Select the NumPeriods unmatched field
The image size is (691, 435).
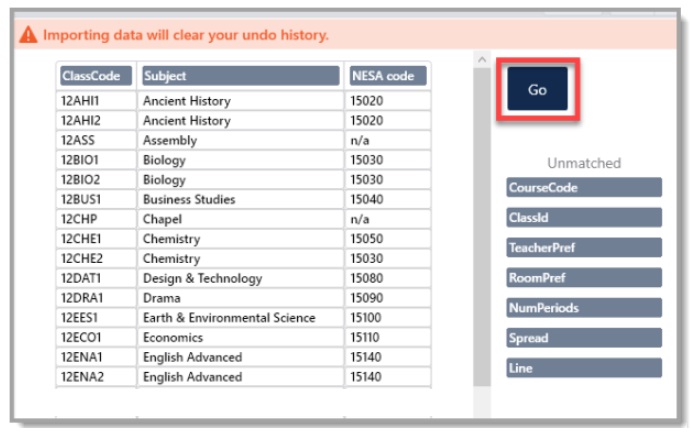click(584, 308)
